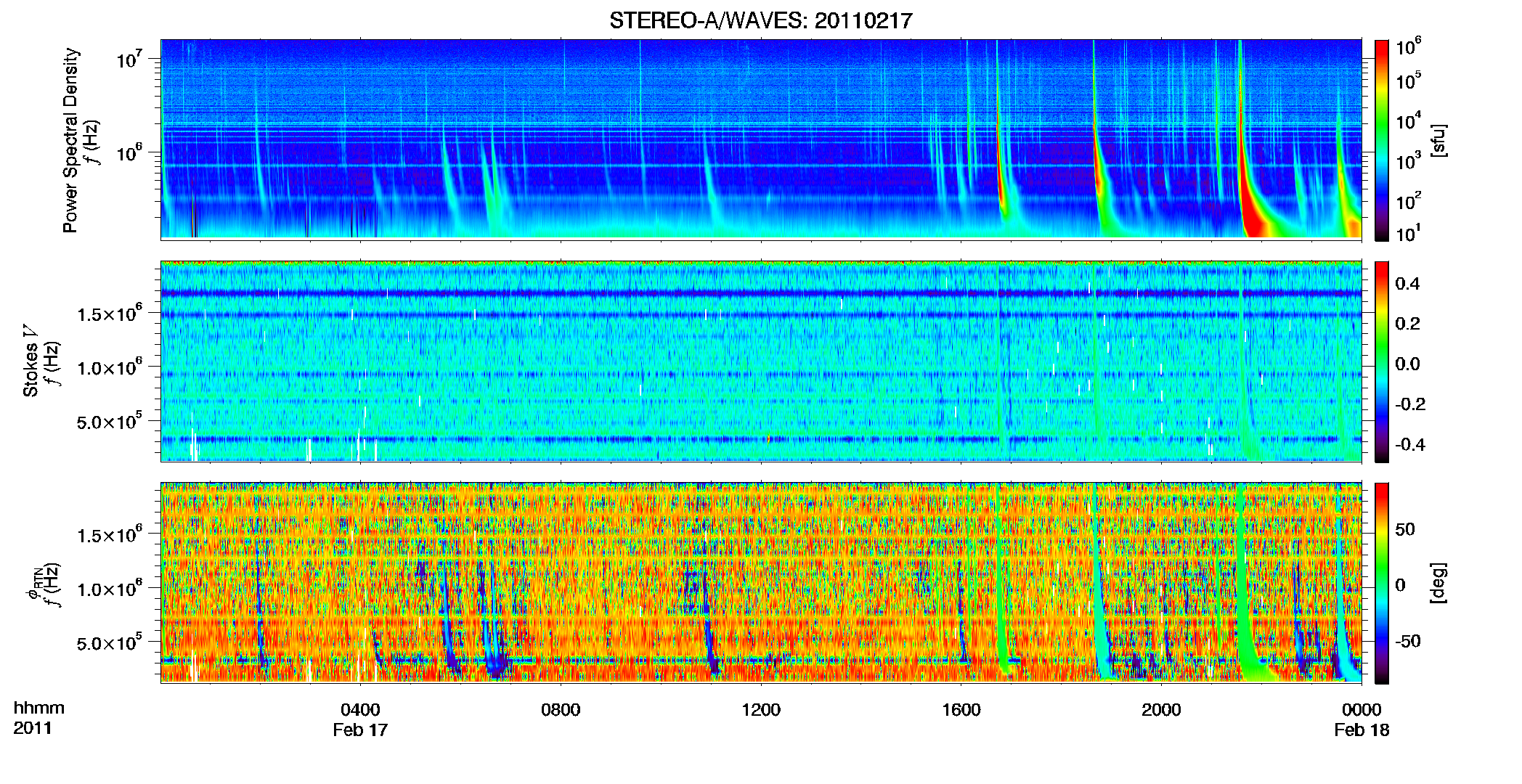Click the -50 label on degree colorbar

(1408, 641)
